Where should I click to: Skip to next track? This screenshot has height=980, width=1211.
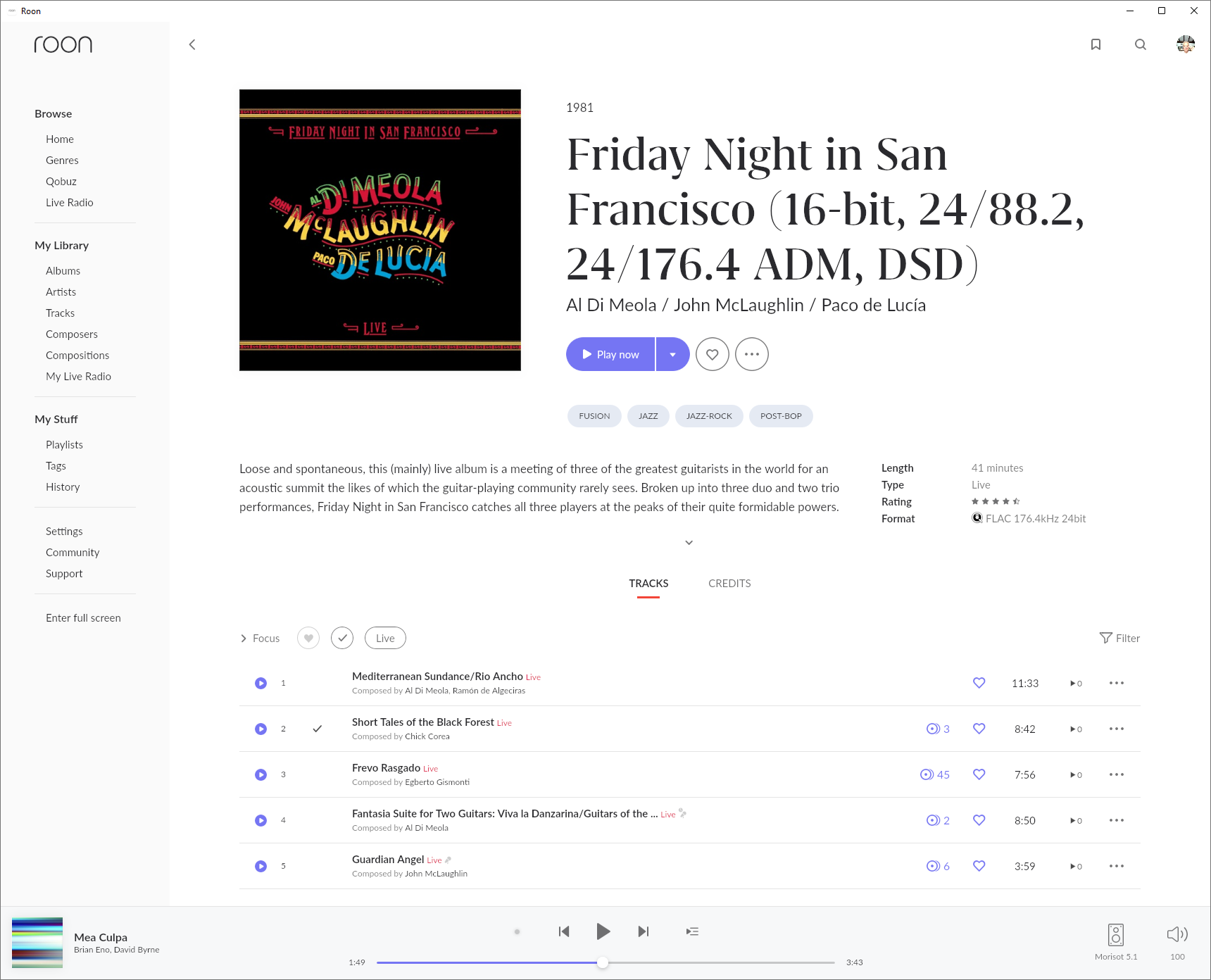pos(643,931)
